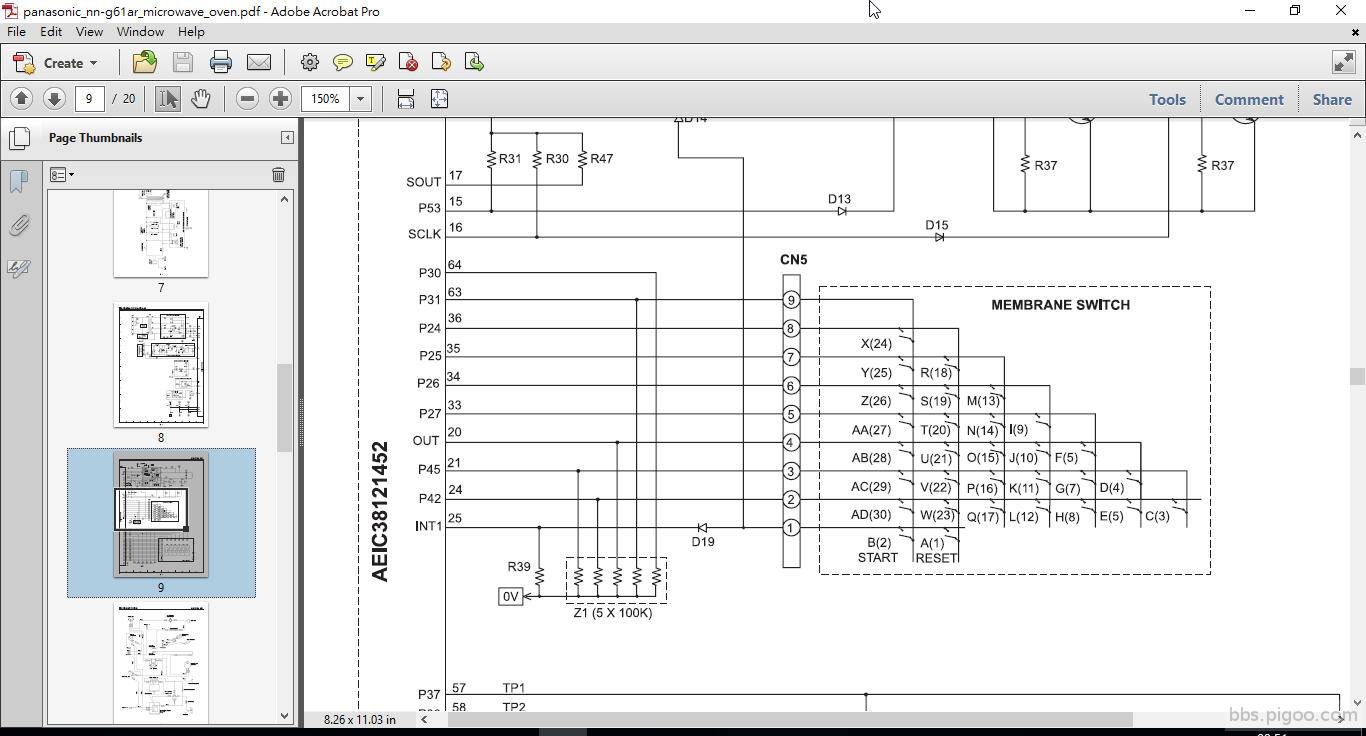Collapse the Page Thumbnails panel arrow
Image resolution: width=1366 pixels, height=736 pixels.
(x=287, y=138)
